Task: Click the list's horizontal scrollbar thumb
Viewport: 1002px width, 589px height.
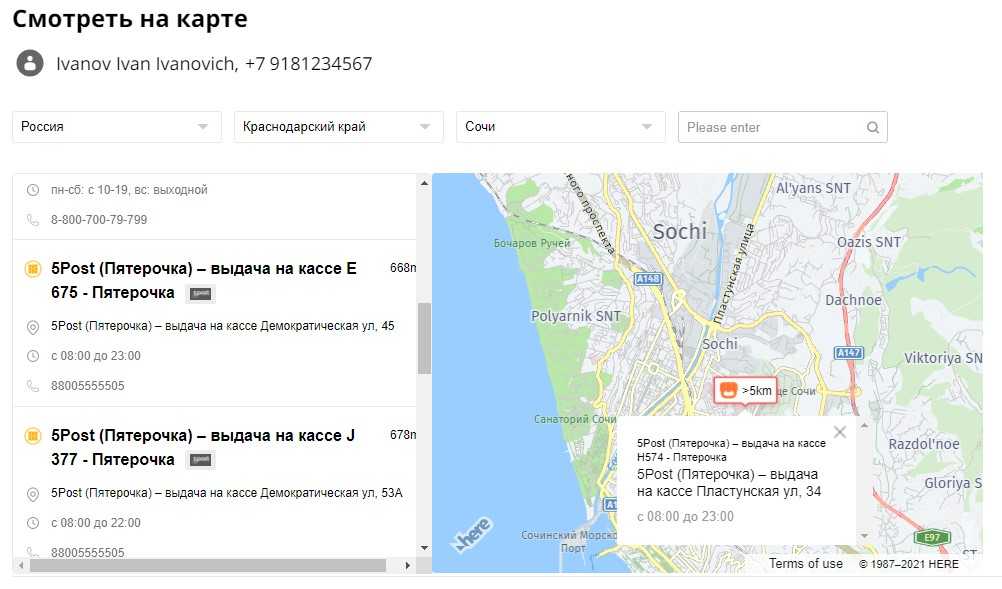Action: point(207,565)
